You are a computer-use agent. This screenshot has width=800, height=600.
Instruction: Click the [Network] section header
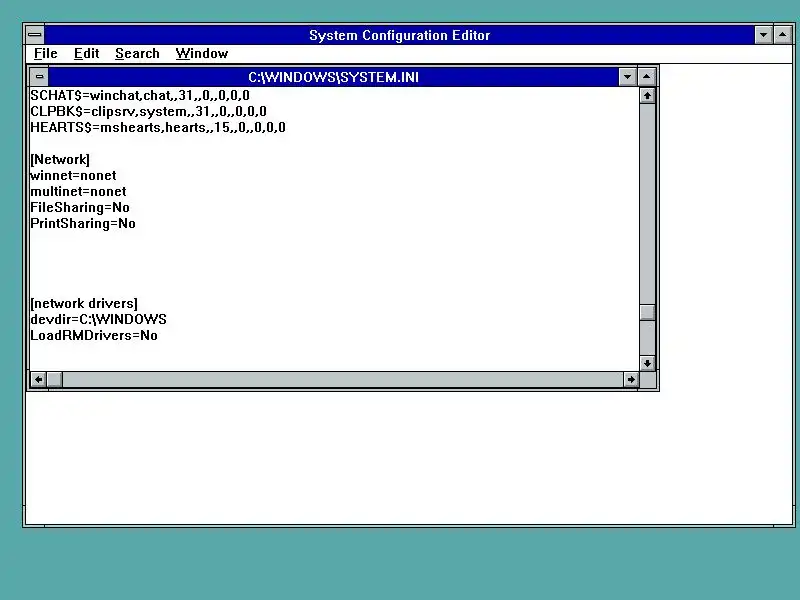[60, 160]
